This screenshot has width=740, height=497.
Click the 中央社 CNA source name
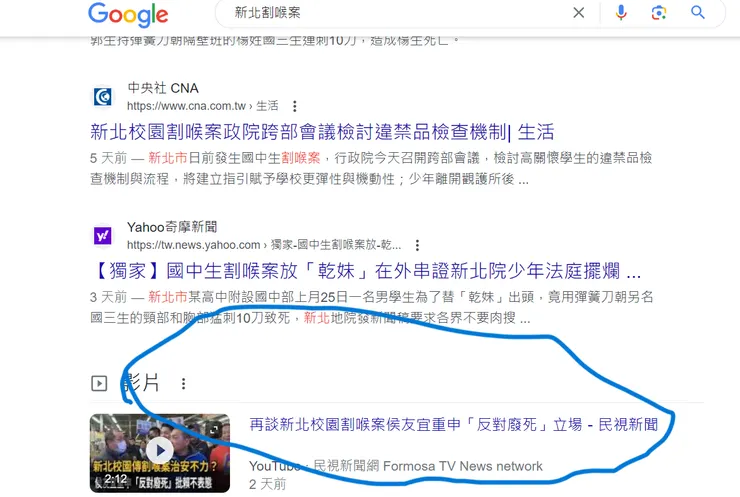pos(163,88)
